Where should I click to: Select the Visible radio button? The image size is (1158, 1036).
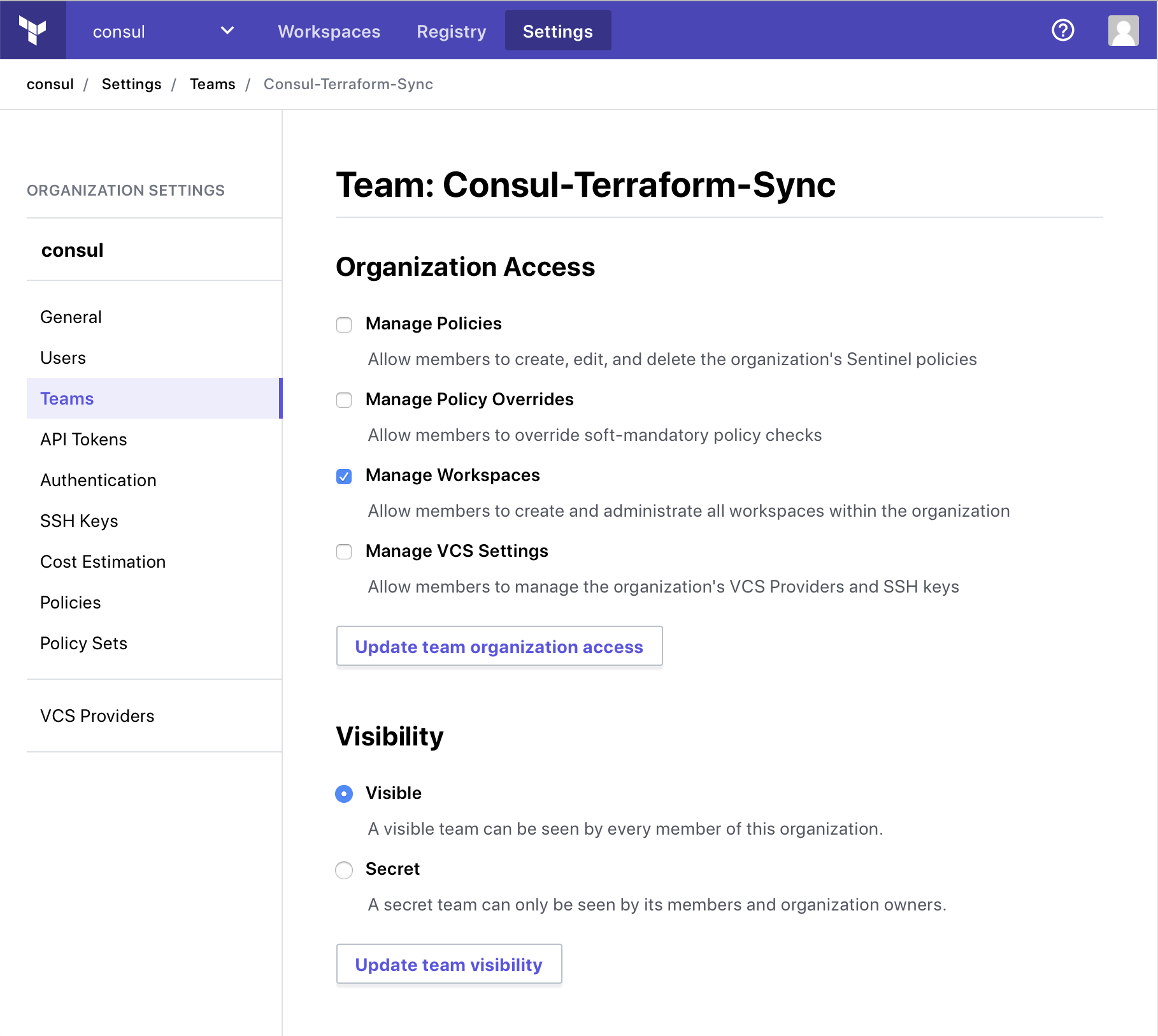click(344, 794)
